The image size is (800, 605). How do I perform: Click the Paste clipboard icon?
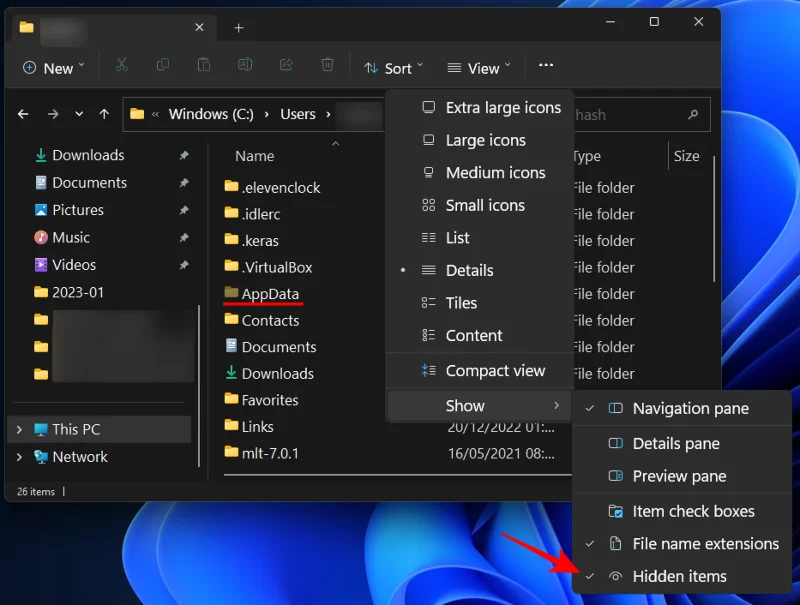pyautogui.click(x=204, y=65)
